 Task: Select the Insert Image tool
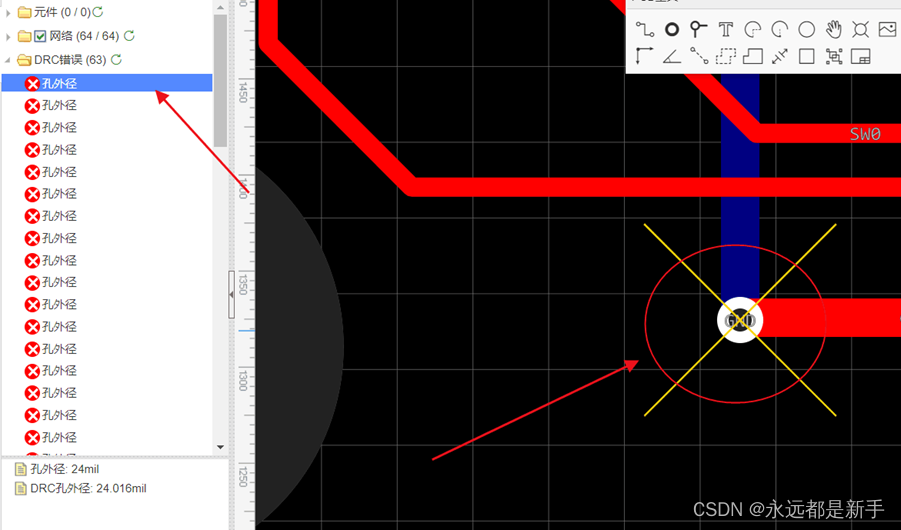pyautogui.click(x=888, y=29)
